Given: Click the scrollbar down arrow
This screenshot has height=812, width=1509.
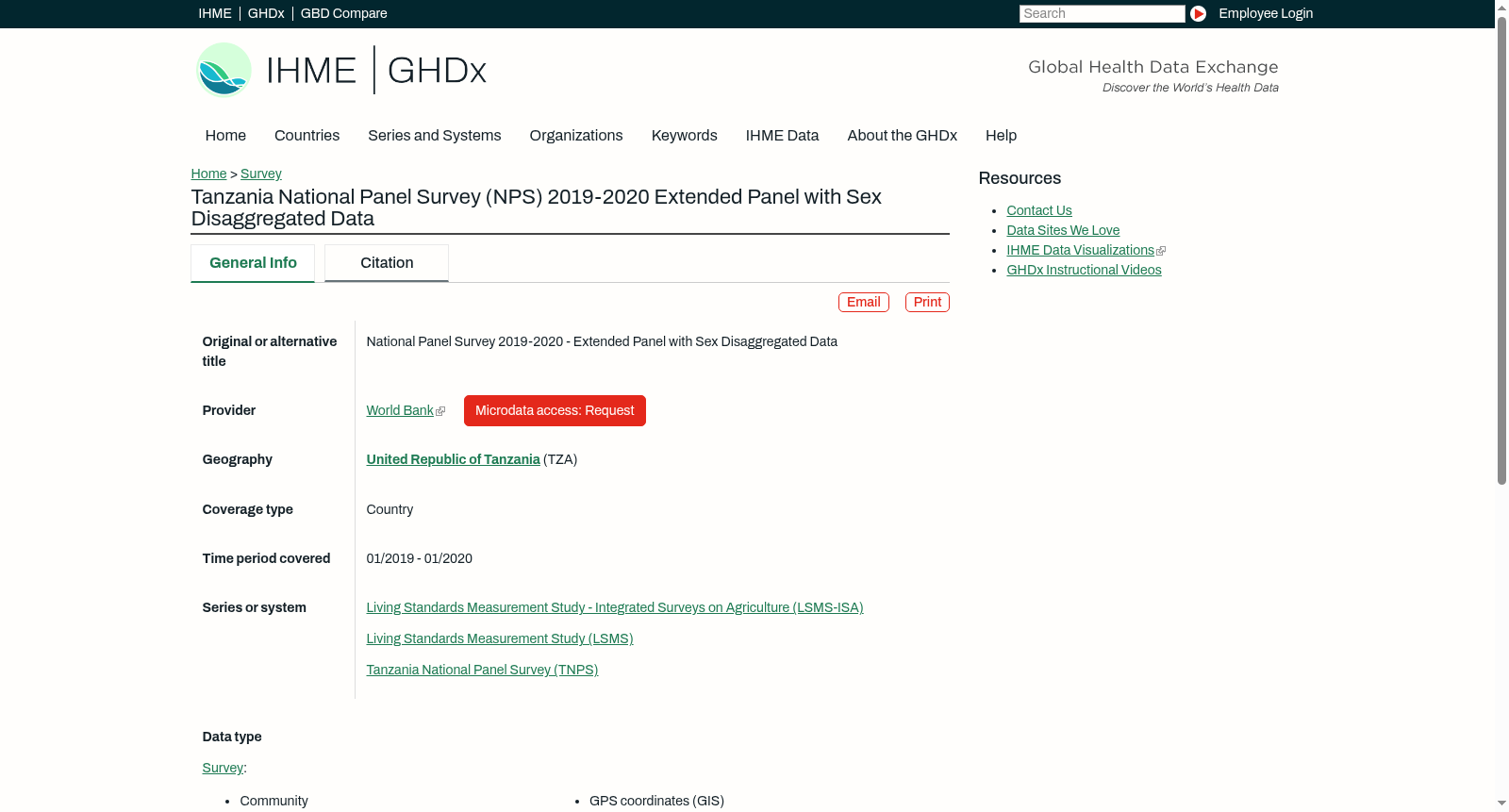Looking at the screenshot, I should pyautogui.click(x=1501, y=804).
